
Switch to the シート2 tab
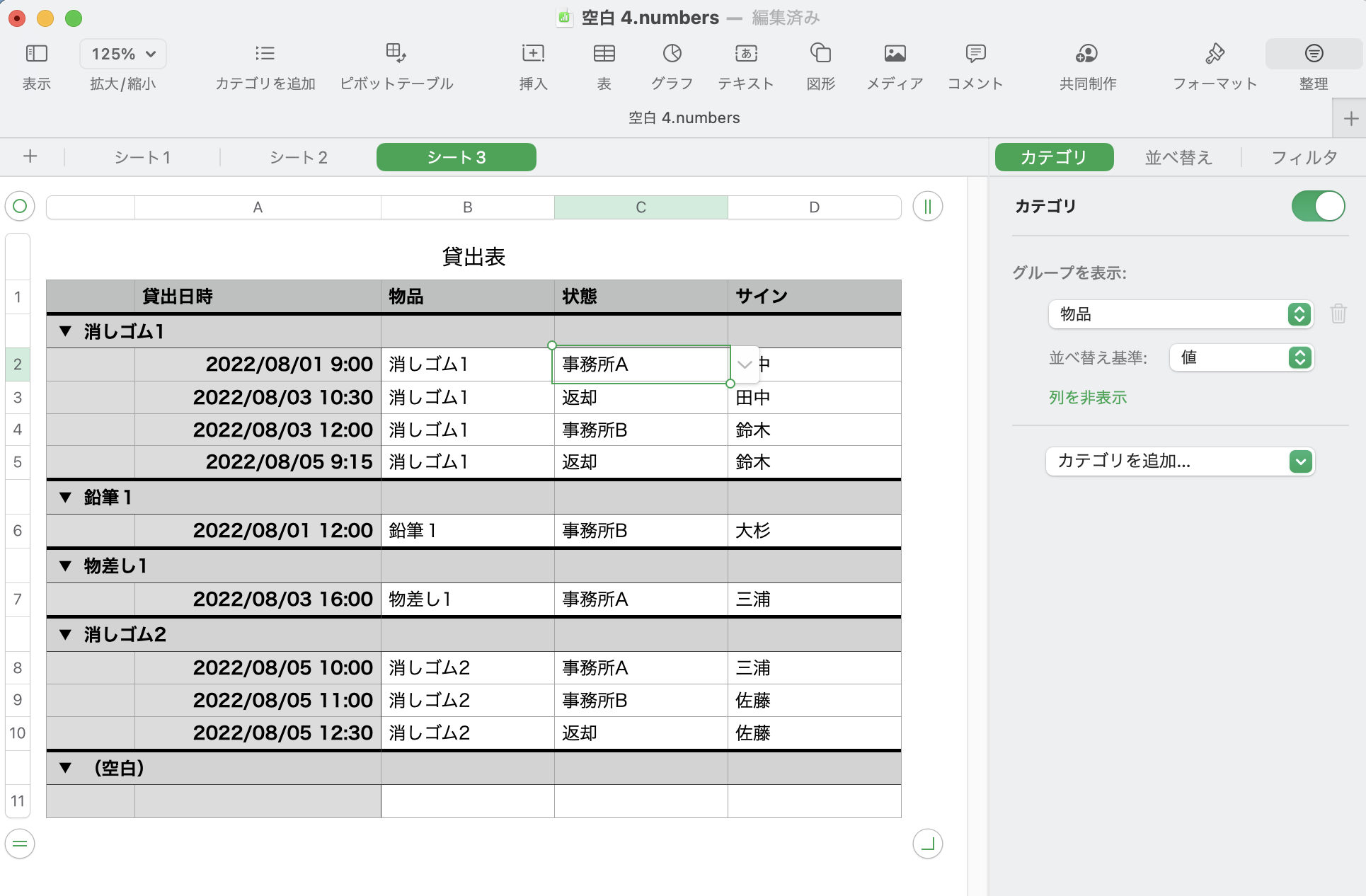(298, 157)
